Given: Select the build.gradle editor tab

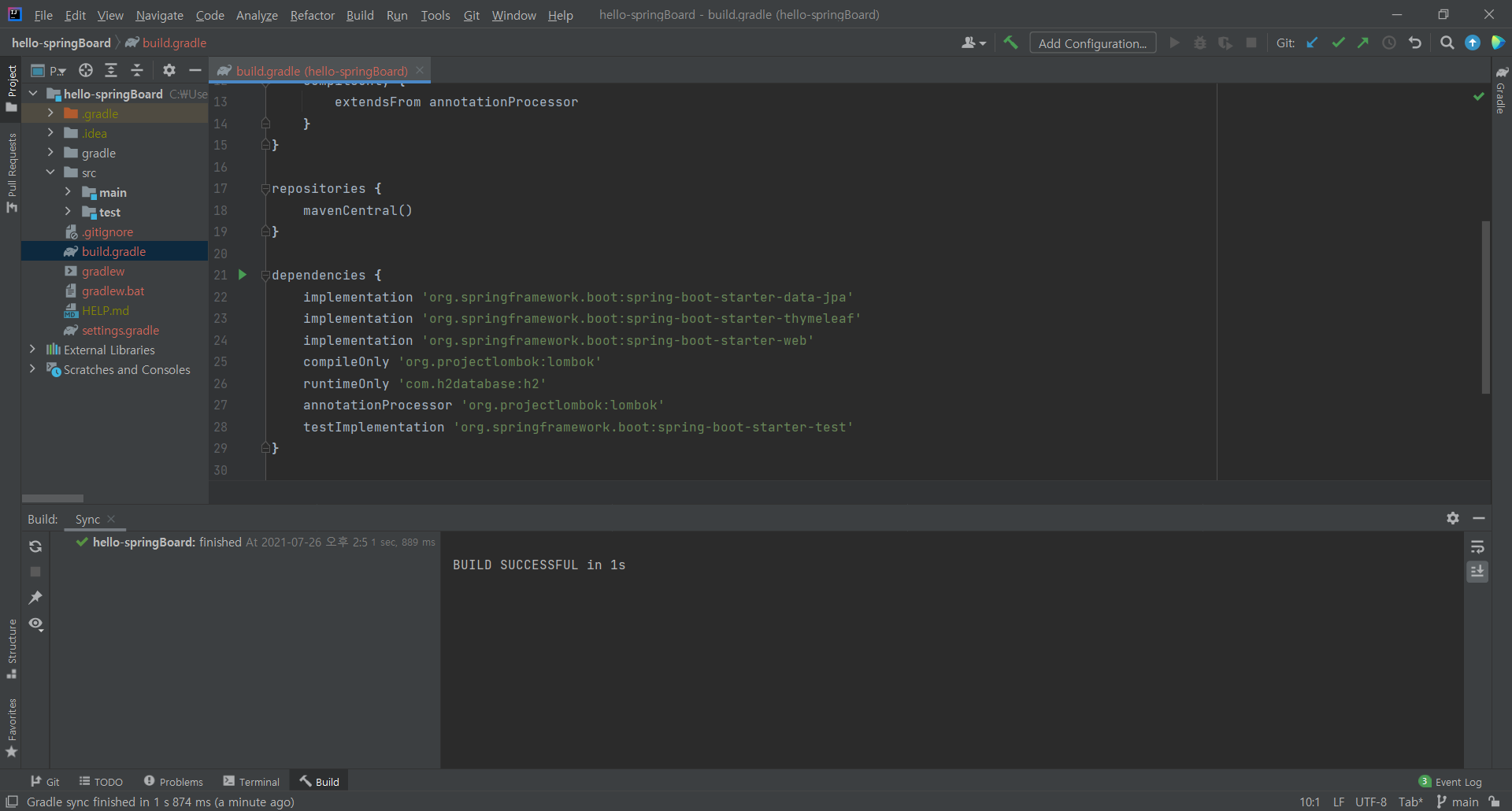Looking at the screenshot, I should [x=321, y=71].
